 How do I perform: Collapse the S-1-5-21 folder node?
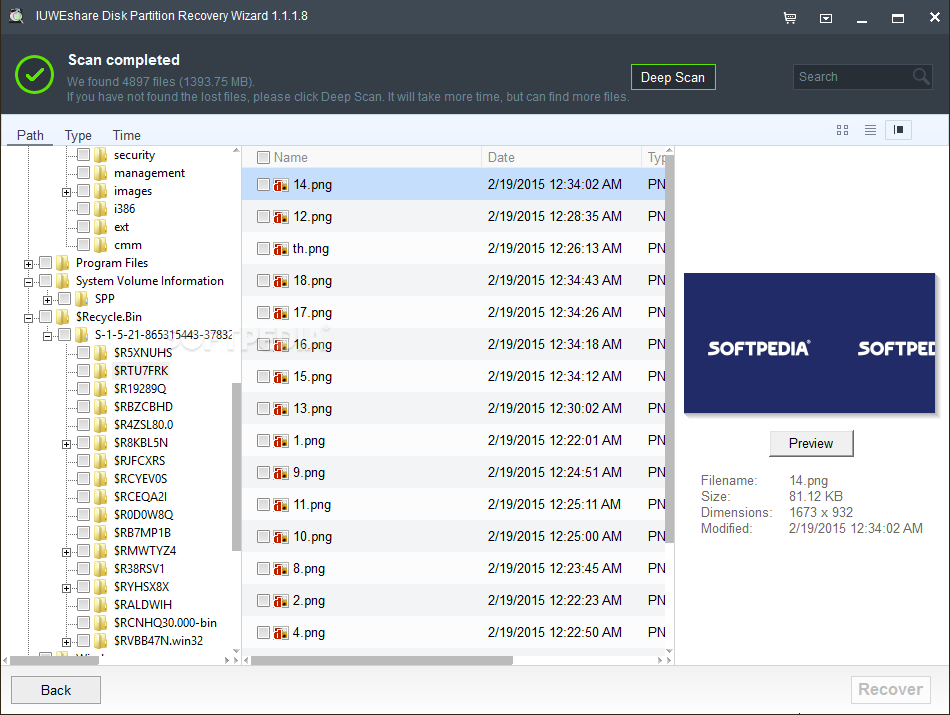click(x=48, y=336)
